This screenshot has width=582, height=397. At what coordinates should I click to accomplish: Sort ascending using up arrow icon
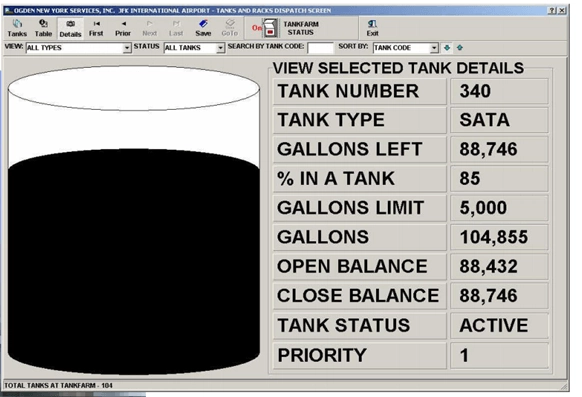click(x=460, y=47)
